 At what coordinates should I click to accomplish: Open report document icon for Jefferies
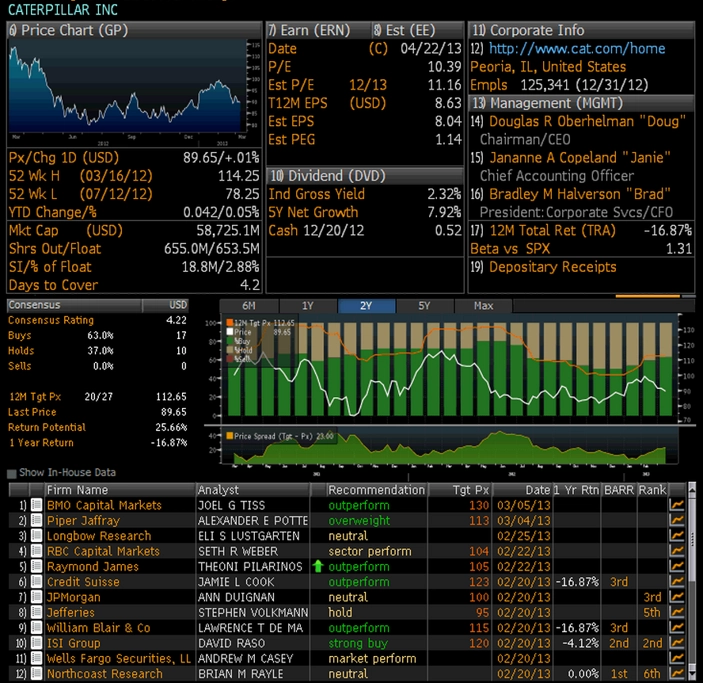tap(36, 612)
